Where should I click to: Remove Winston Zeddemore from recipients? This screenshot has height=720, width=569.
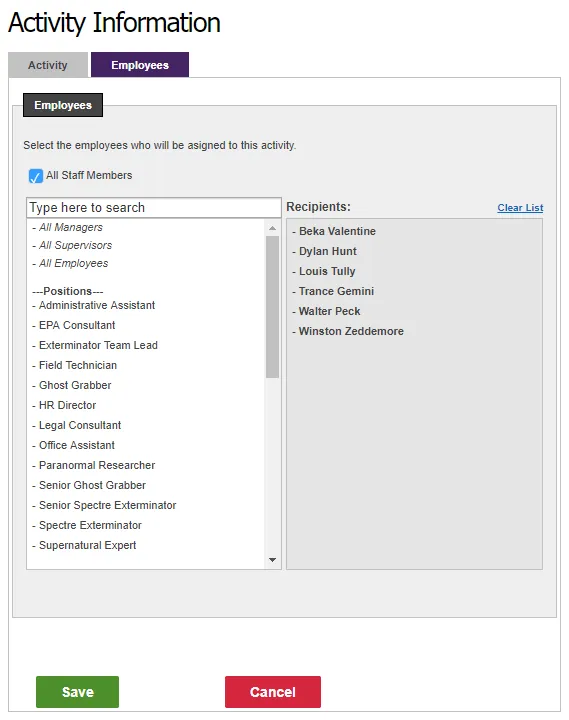pos(351,331)
